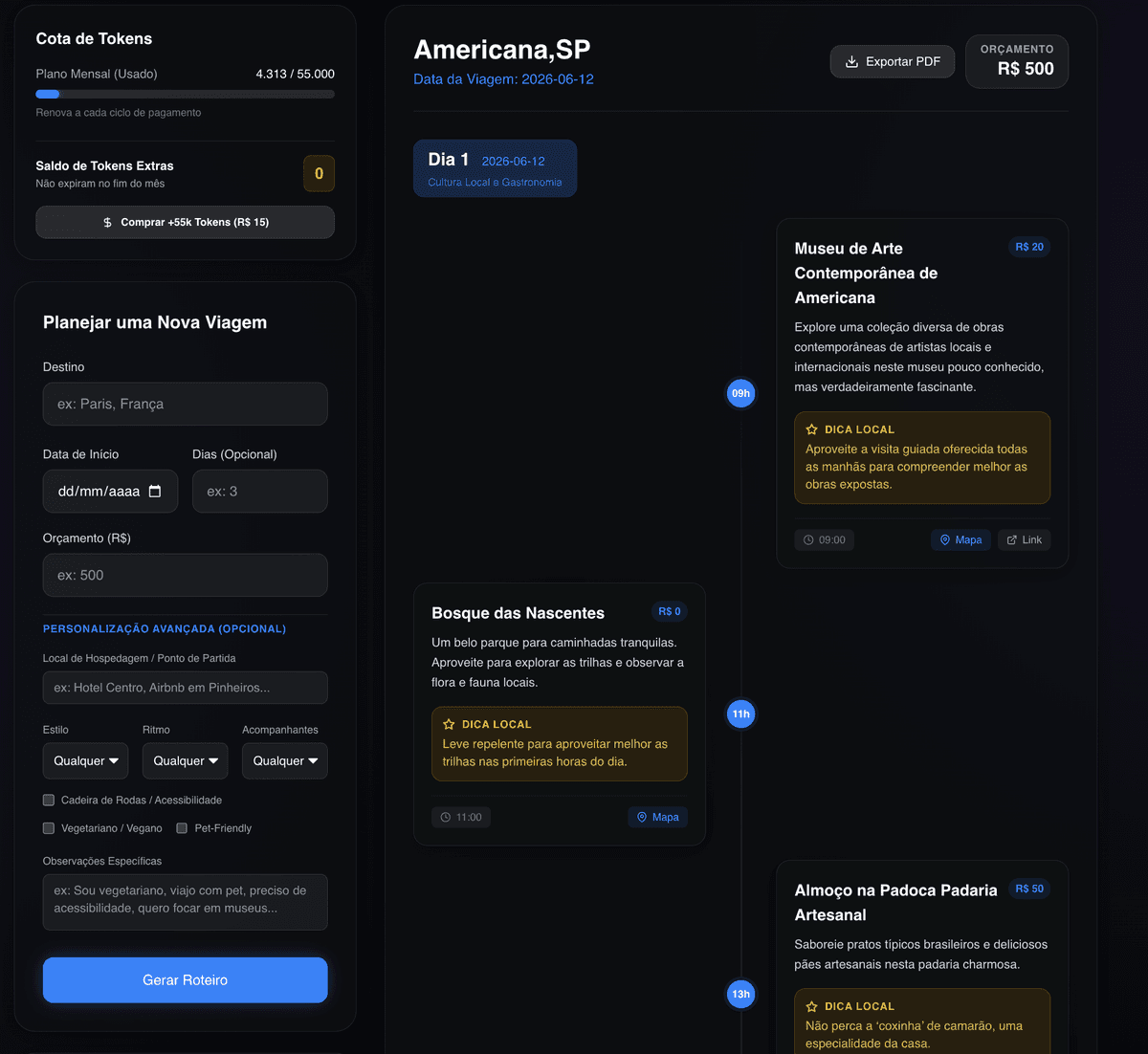Click the 13h timeline marker

click(740, 994)
